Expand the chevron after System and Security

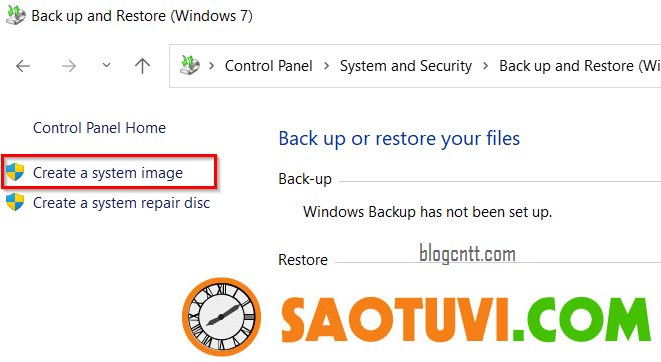click(485, 66)
